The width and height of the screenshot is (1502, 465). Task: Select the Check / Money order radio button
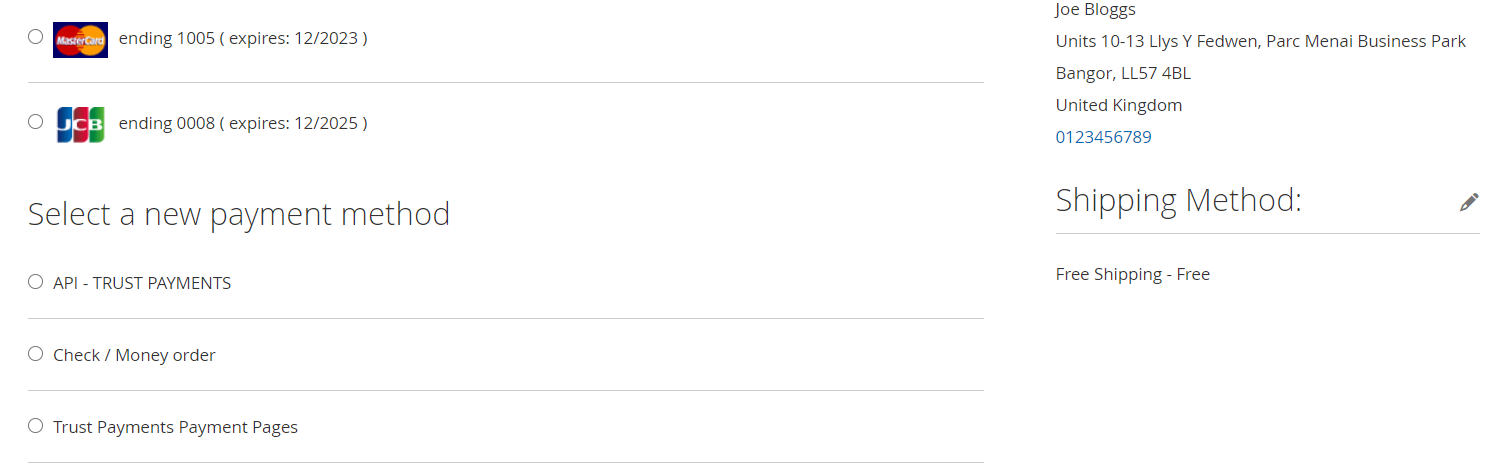click(x=36, y=354)
